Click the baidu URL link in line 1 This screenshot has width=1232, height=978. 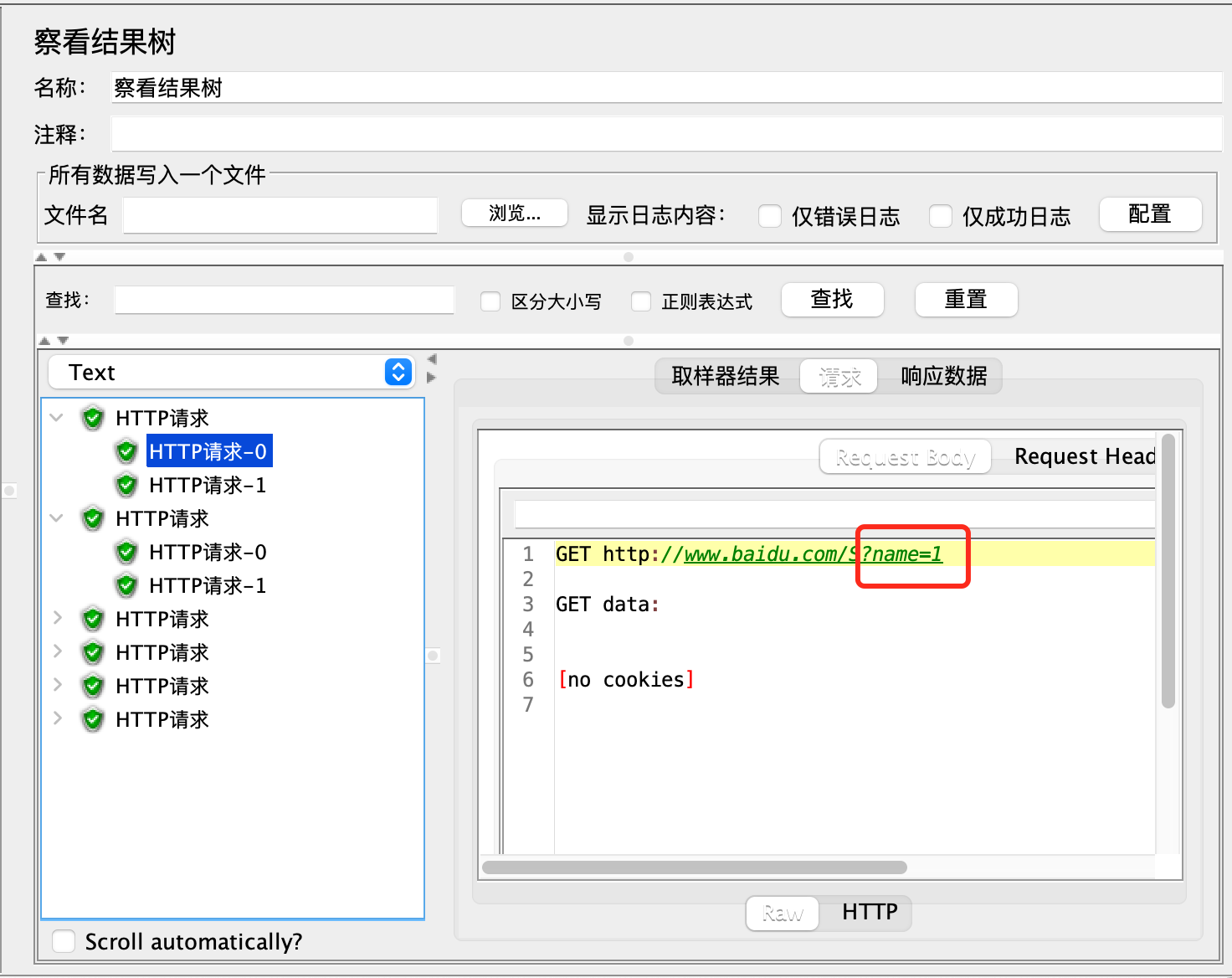813,553
